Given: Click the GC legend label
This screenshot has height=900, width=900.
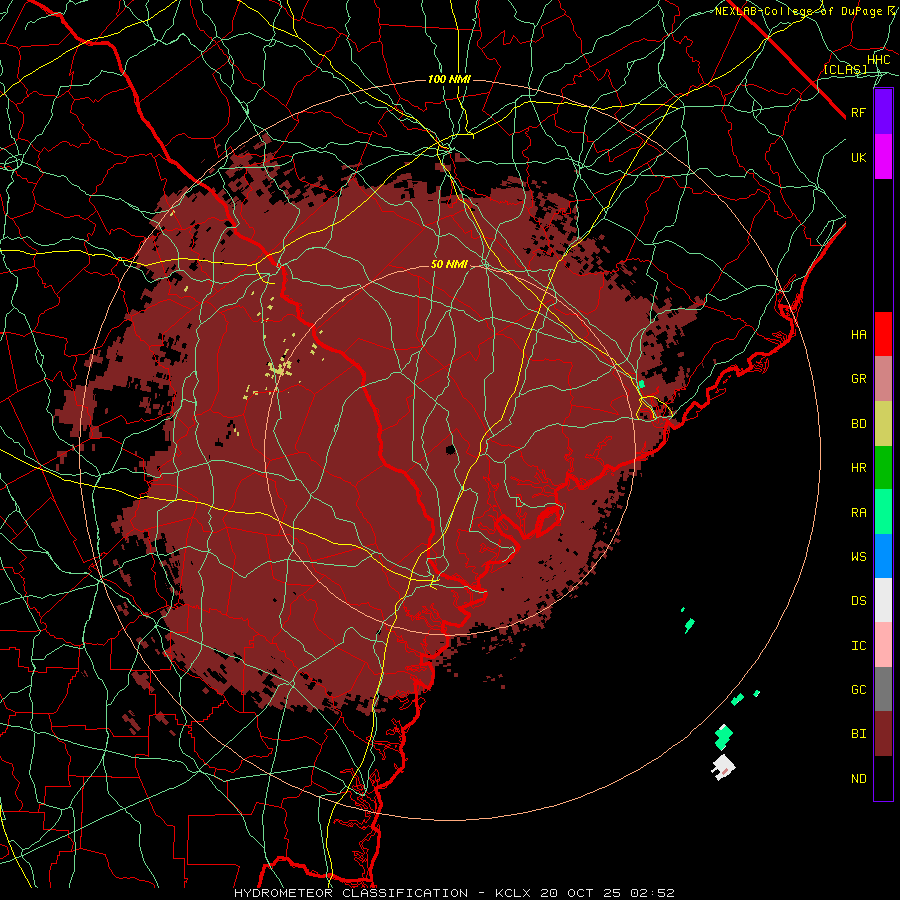Looking at the screenshot, I should (x=858, y=690).
